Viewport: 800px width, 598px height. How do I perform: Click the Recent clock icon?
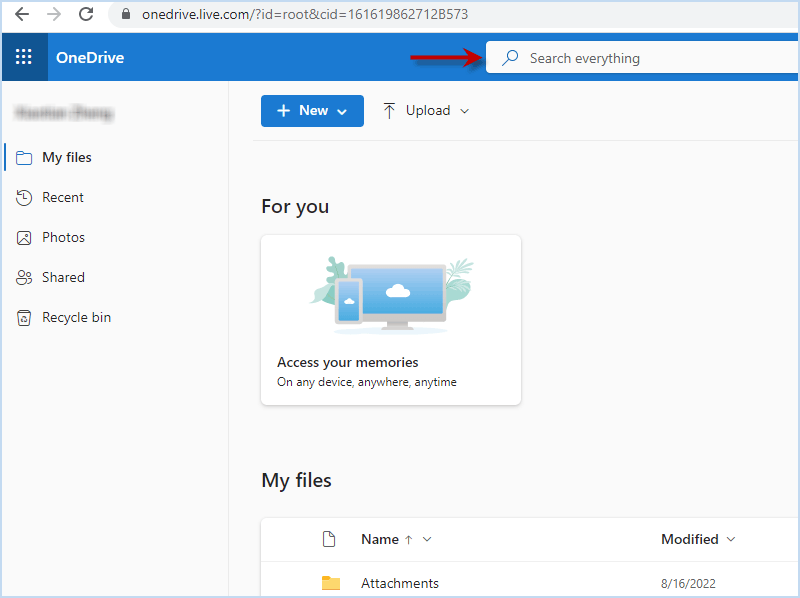24,197
